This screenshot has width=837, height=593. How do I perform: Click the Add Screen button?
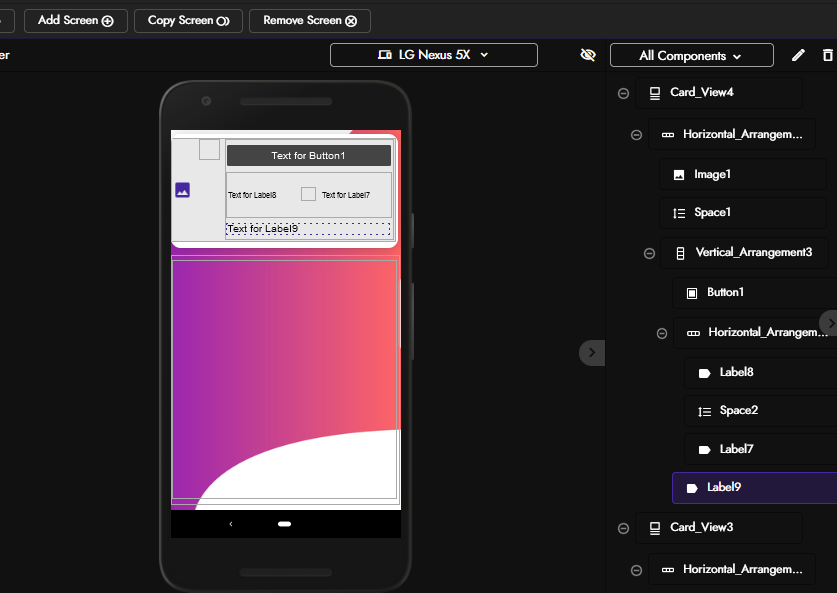[x=75, y=20]
